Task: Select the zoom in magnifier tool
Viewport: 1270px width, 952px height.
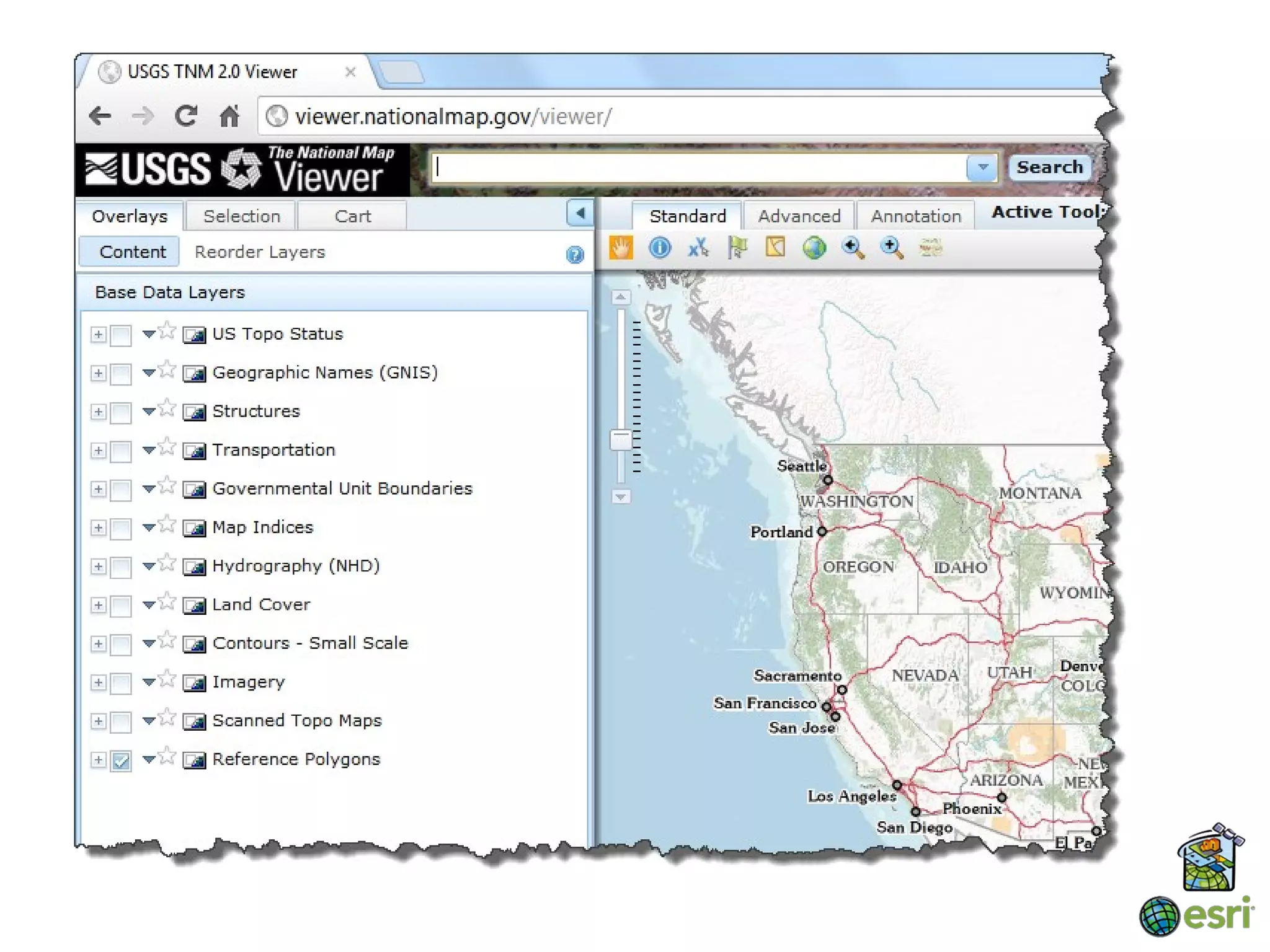Action: point(891,248)
